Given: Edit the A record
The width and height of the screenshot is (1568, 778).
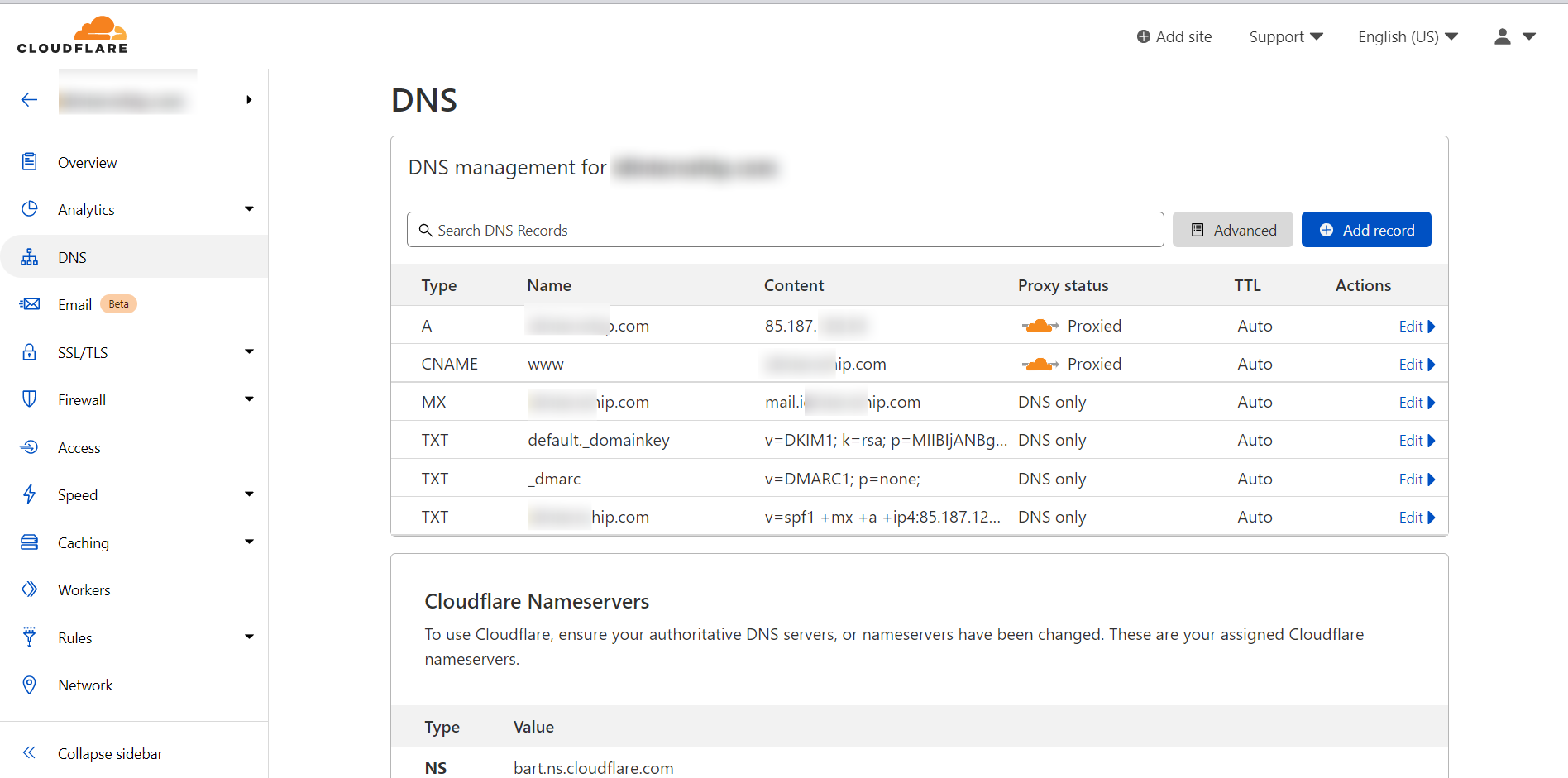Looking at the screenshot, I should pos(1417,327).
